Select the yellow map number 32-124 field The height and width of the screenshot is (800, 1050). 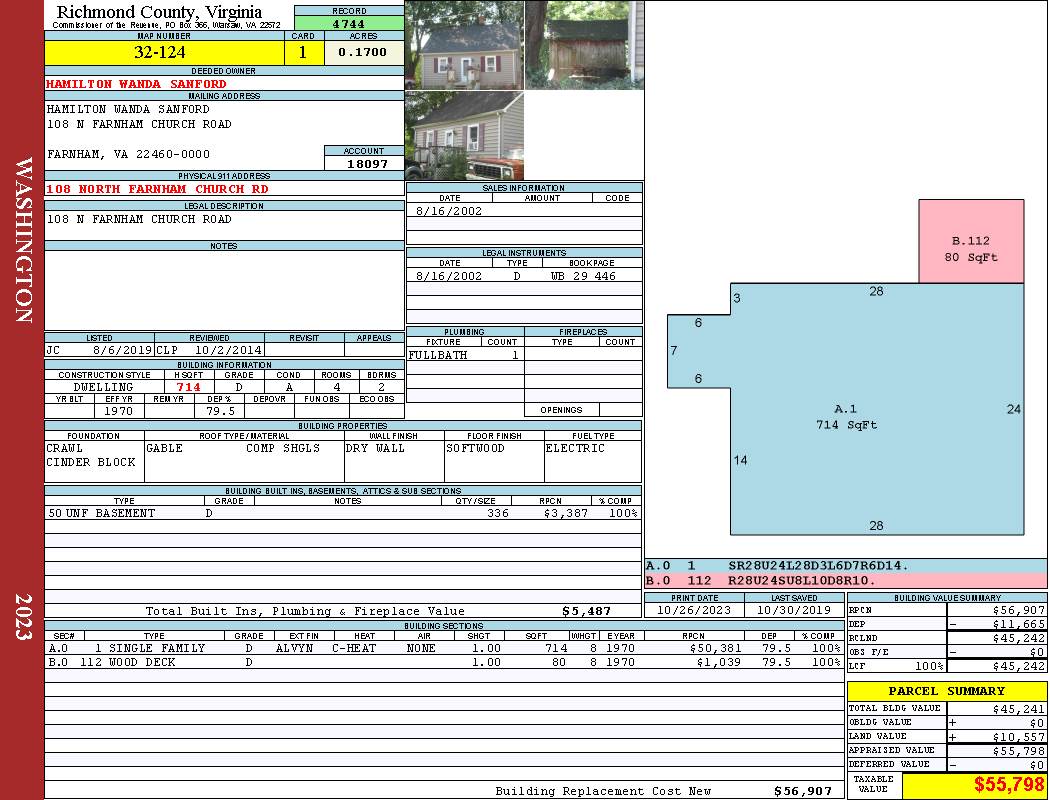click(159, 53)
